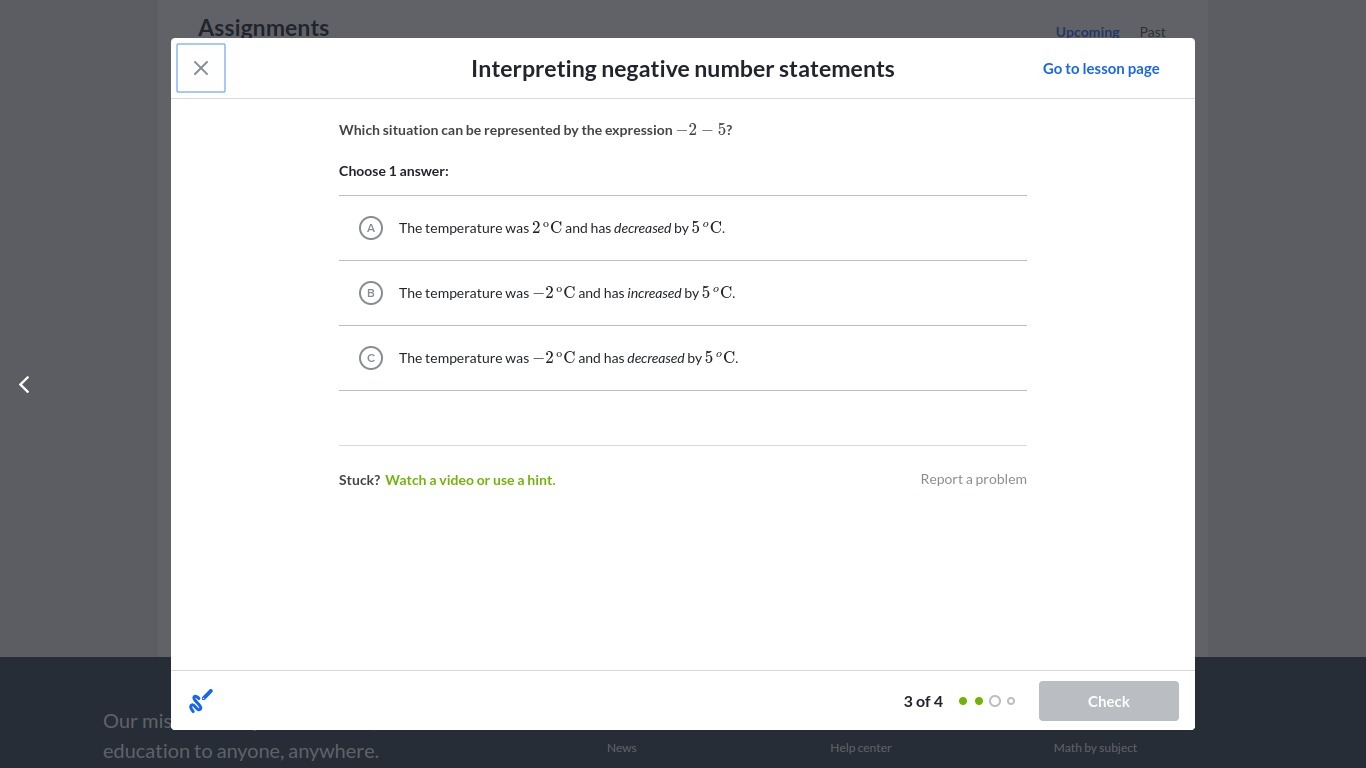Choose answer C: was −2°C, decreased
The height and width of the screenshot is (768, 1366).
coord(371,358)
